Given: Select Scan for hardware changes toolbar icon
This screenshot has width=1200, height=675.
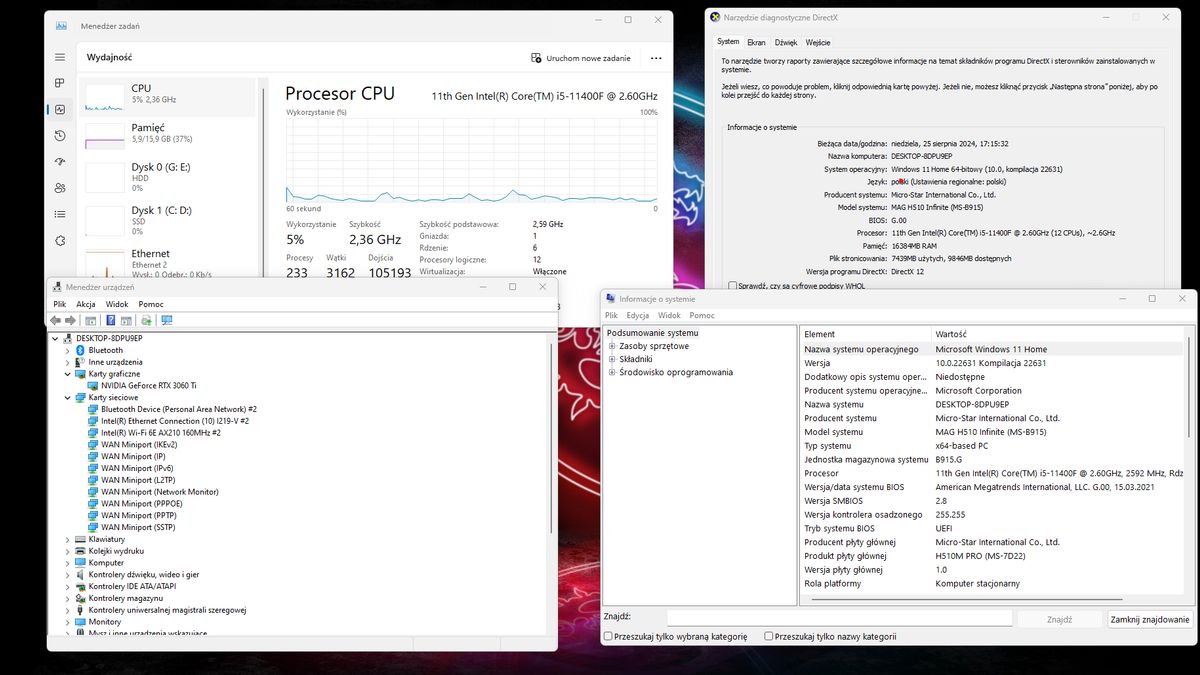Looking at the screenshot, I should tap(145, 320).
